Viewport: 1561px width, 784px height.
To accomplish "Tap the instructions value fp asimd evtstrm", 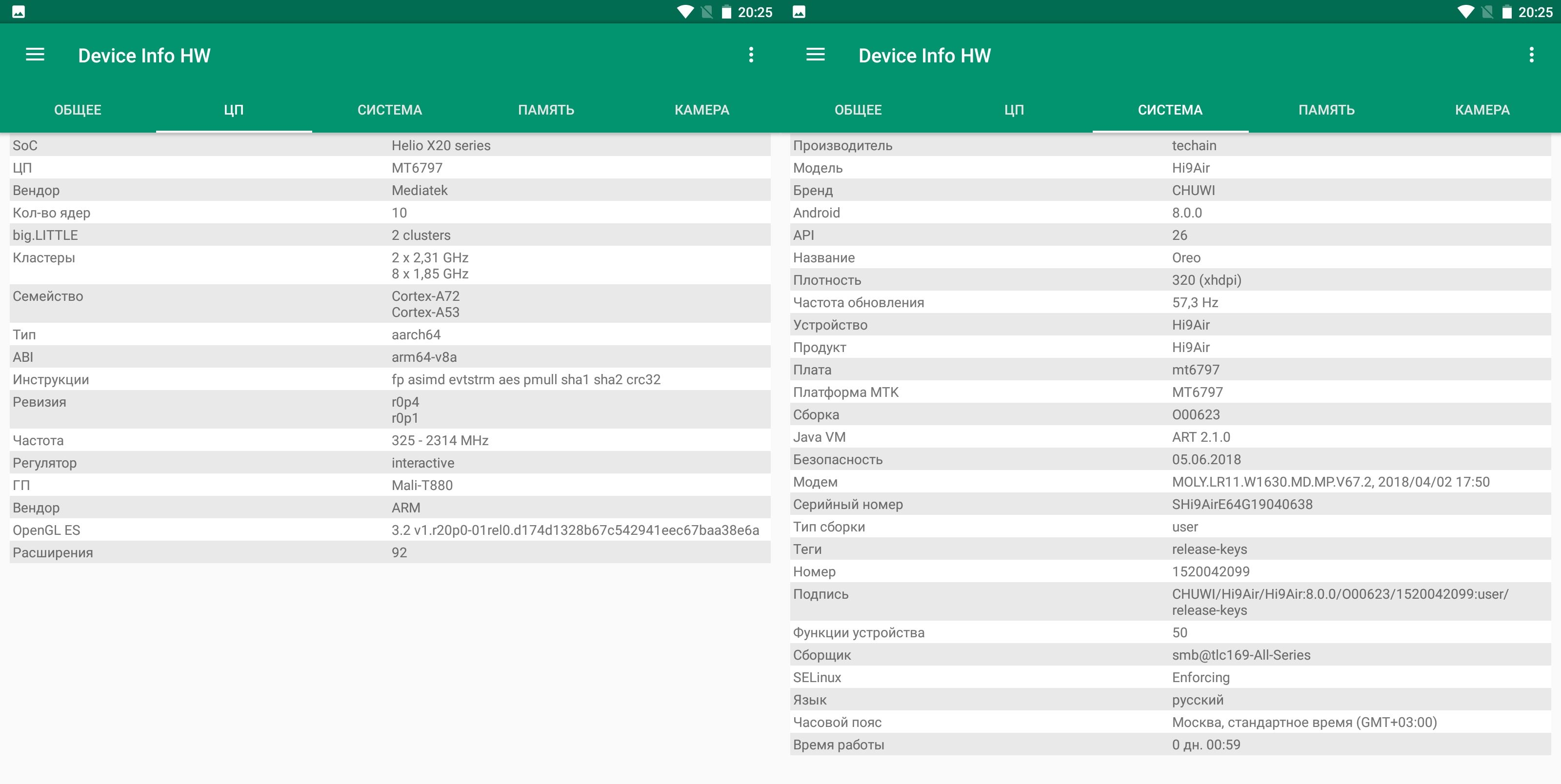I will (526, 379).
